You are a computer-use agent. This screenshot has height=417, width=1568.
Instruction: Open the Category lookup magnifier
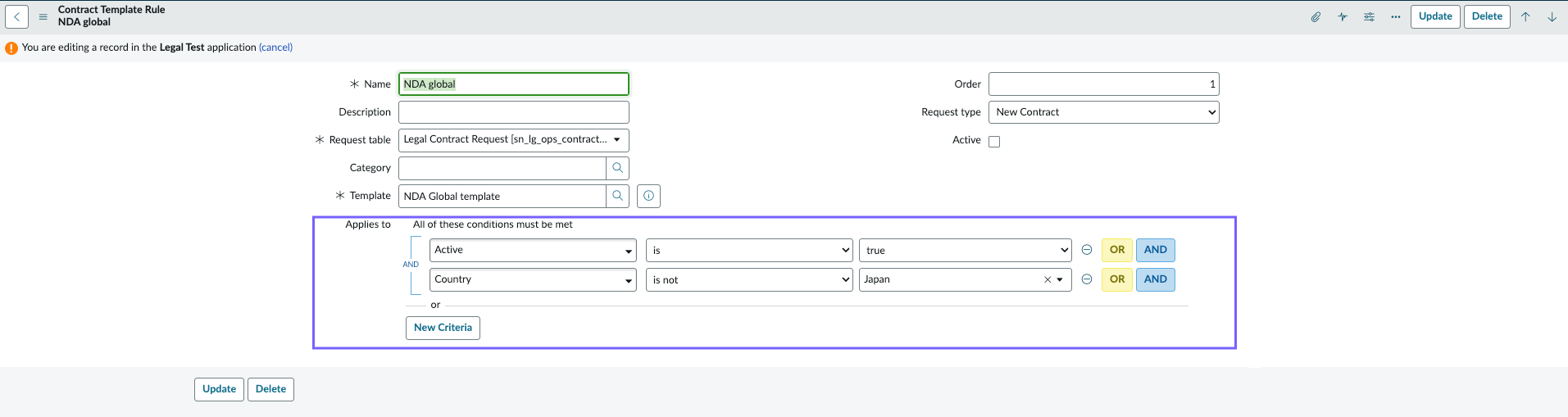coord(618,168)
